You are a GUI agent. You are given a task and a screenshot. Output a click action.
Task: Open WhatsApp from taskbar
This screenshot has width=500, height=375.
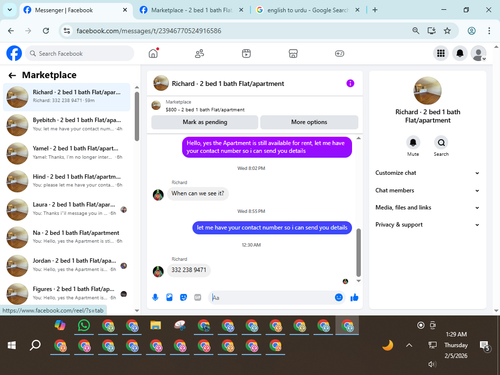84,325
